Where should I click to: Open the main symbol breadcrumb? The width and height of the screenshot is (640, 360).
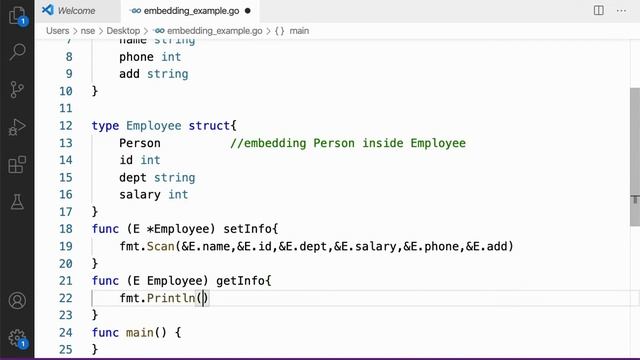pos(299,31)
